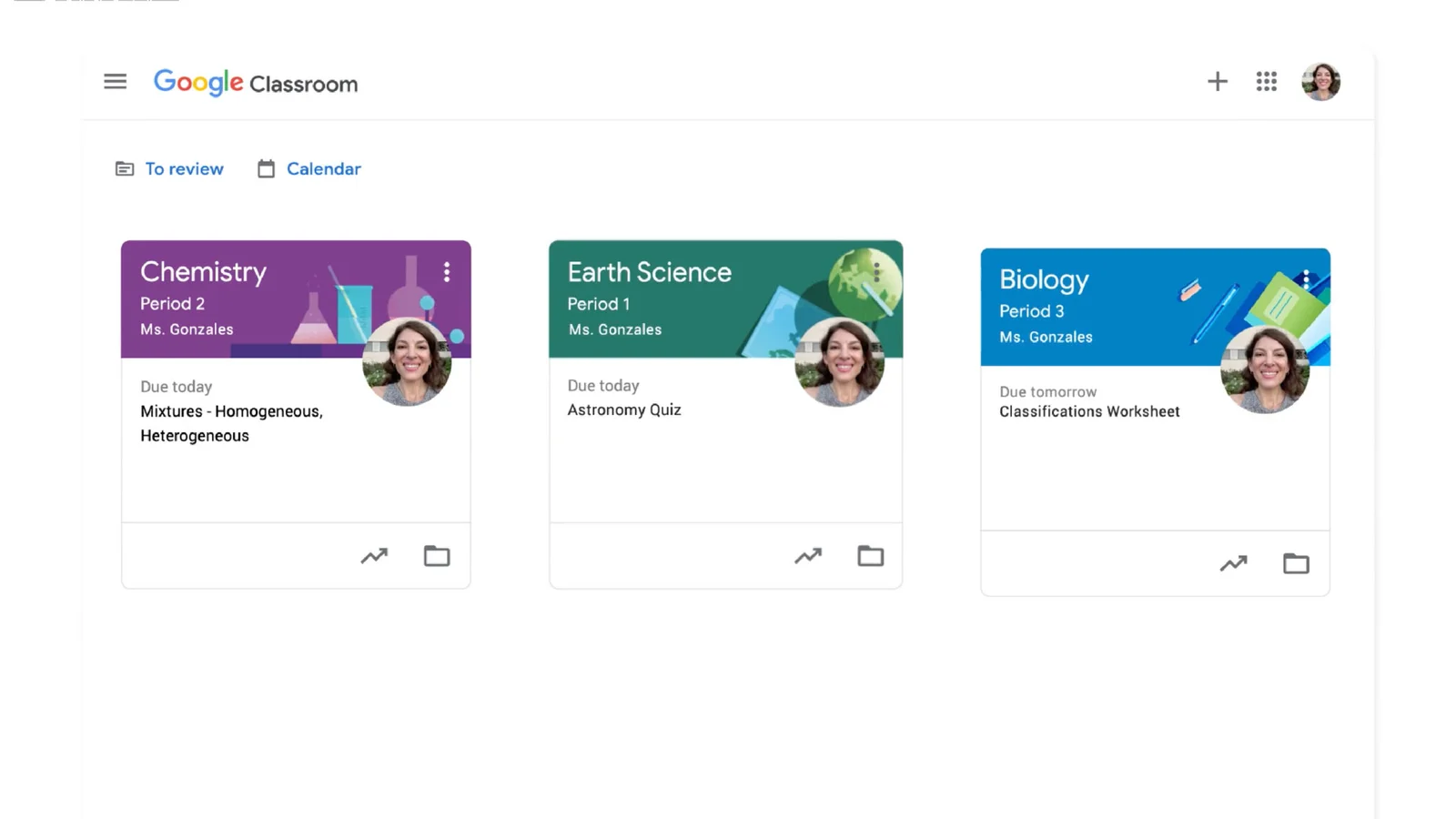Open the Google apps grid
Image resolution: width=1456 pixels, height=819 pixels.
[x=1266, y=82]
